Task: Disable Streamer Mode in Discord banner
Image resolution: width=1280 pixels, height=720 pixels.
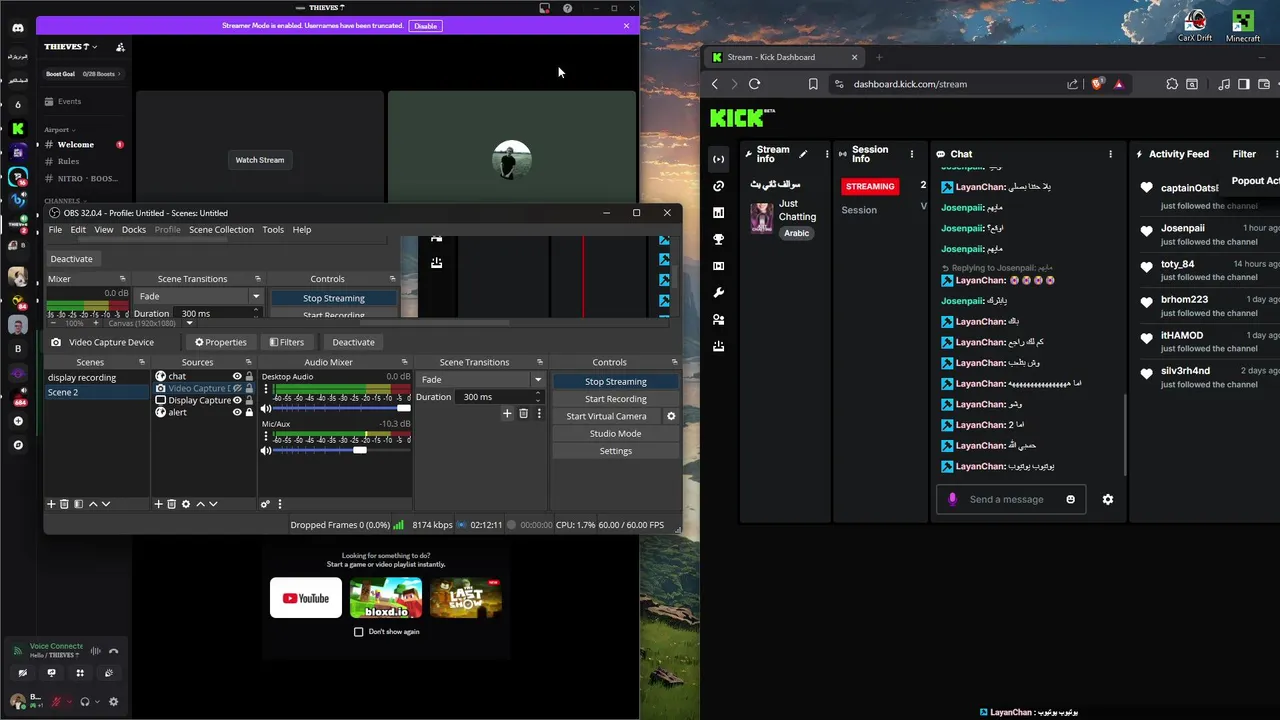Action: coord(426,26)
